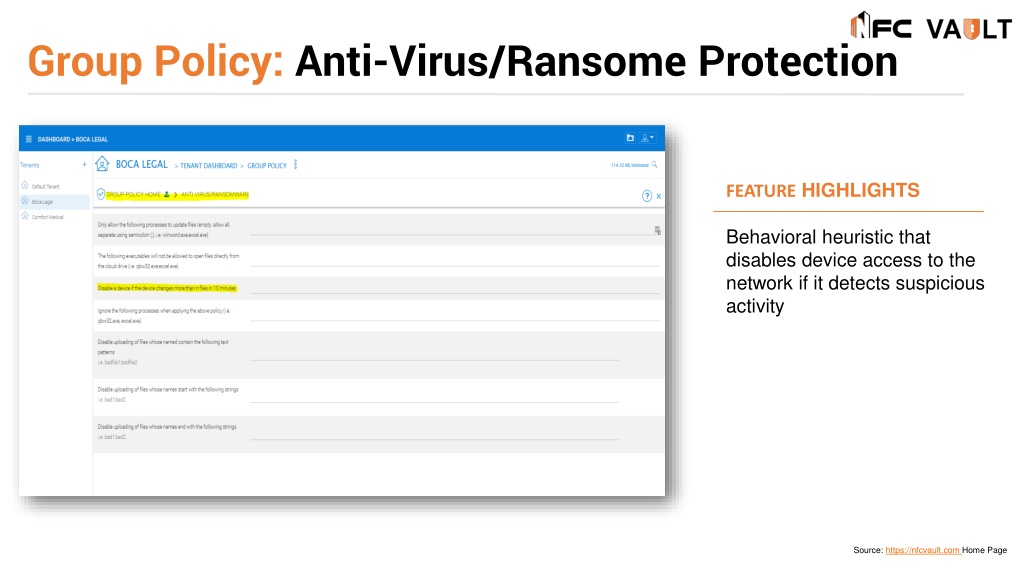Screen dimensions: 1024x576
Task: Add a new tenant with the plus icon
Action: point(84,165)
